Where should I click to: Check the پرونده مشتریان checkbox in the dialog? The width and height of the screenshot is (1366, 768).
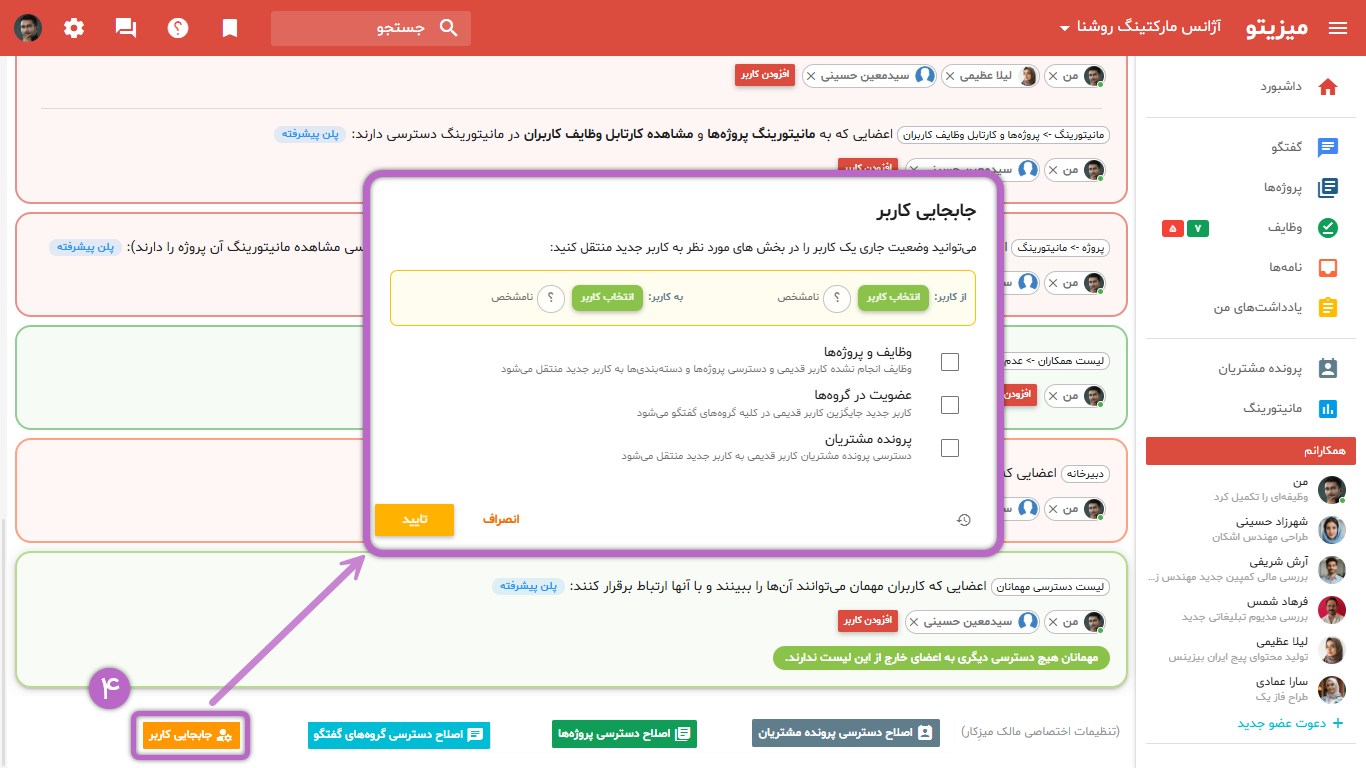click(950, 448)
